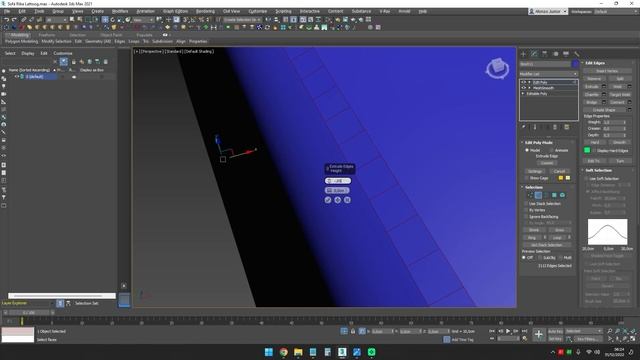This screenshot has width=640, height=360.
Task: Collapse the Edit Edges rollout
Action: pyautogui.click(x=595, y=63)
